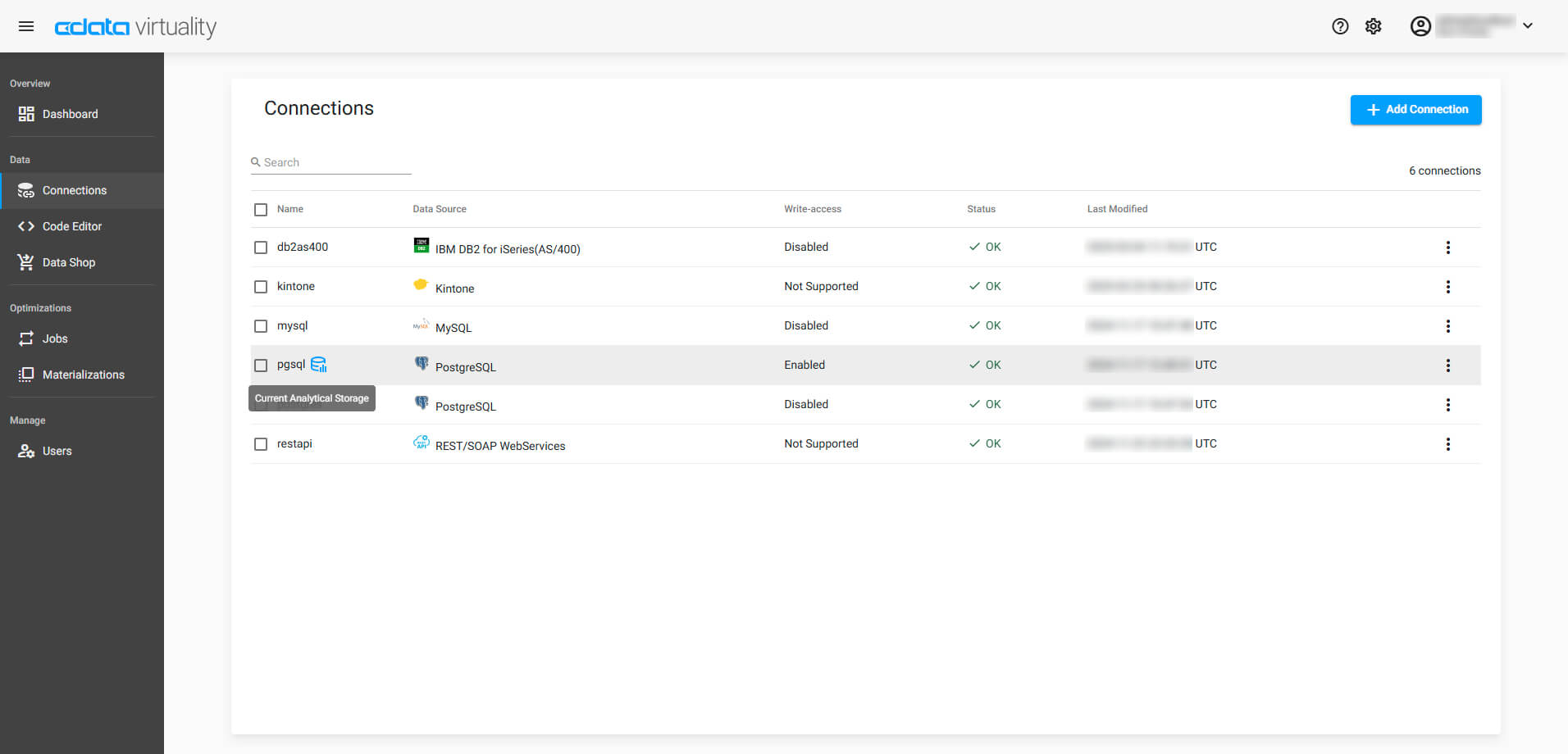This screenshot has width=1568, height=754.
Task: Click the pgsql connection name
Action: (291, 366)
